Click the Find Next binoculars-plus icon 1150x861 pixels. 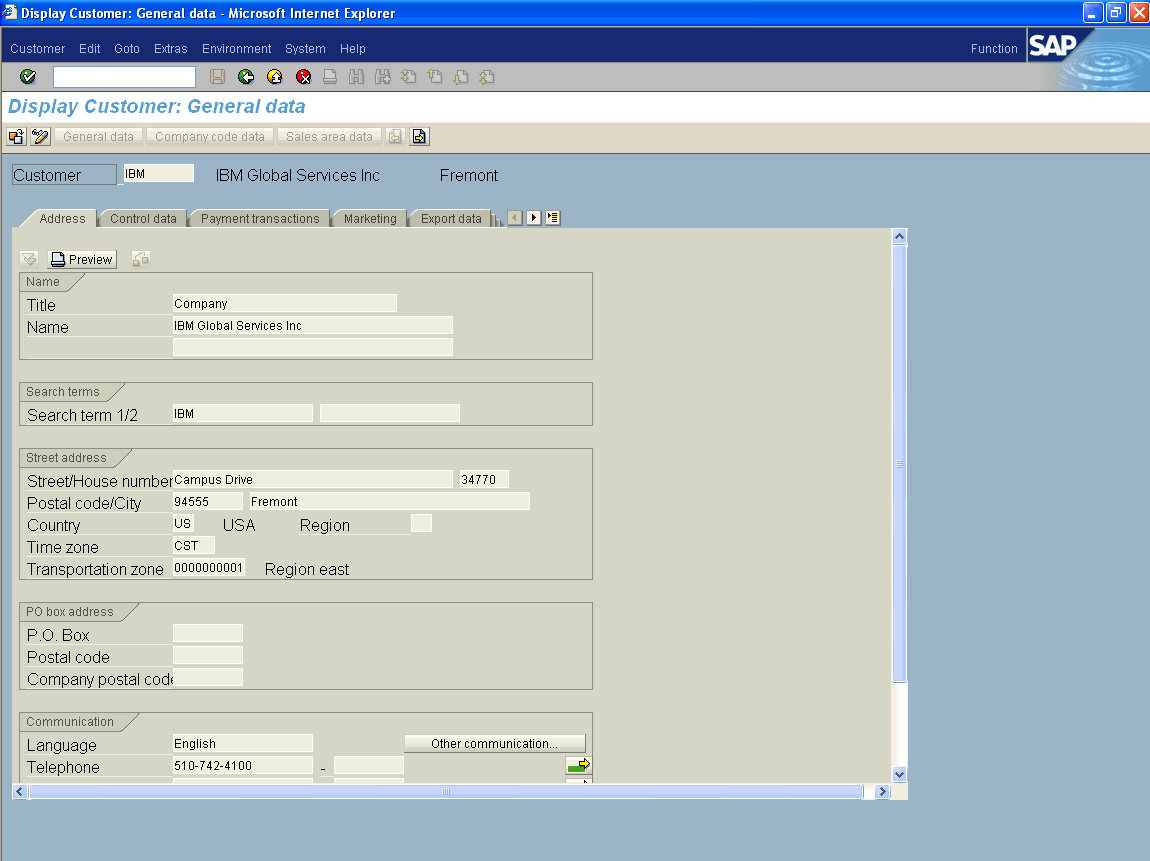tap(382, 76)
